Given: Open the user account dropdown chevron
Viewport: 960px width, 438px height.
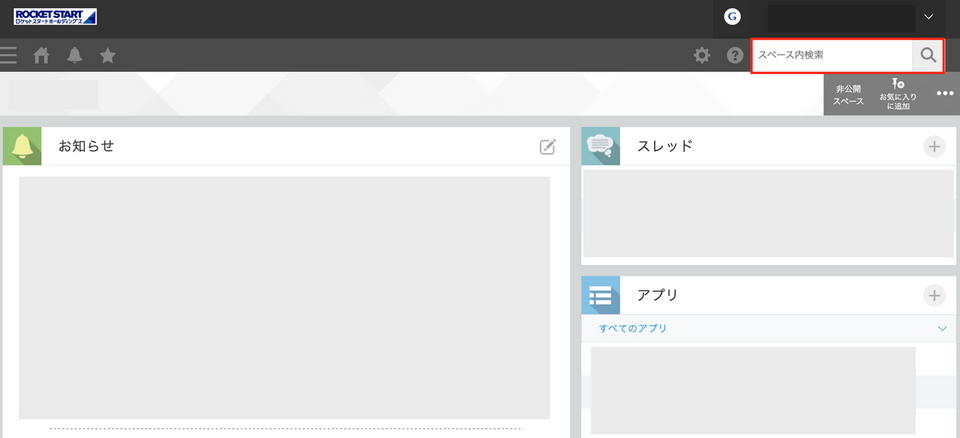Looking at the screenshot, I should [x=928, y=17].
